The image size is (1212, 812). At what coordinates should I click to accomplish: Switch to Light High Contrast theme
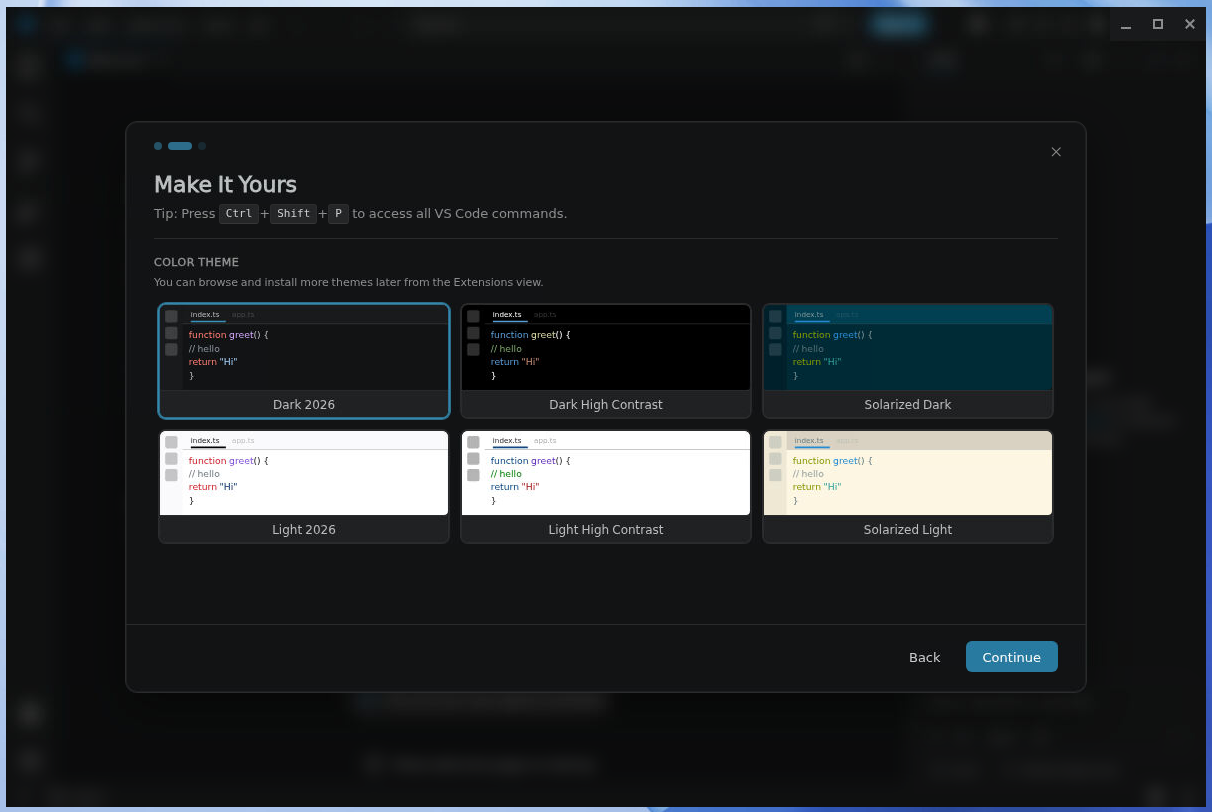[606, 486]
